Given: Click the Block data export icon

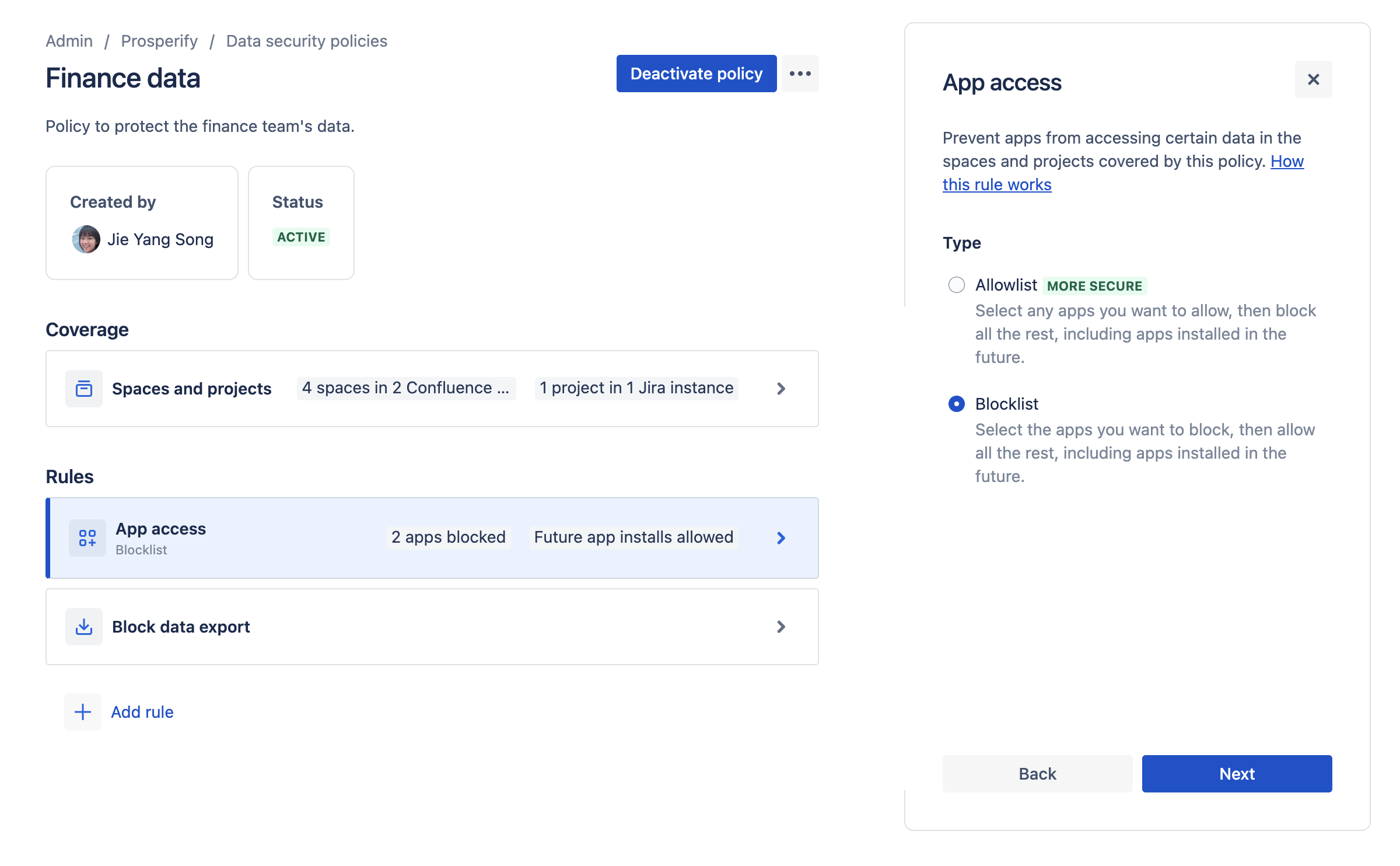Looking at the screenshot, I should (x=85, y=627).
